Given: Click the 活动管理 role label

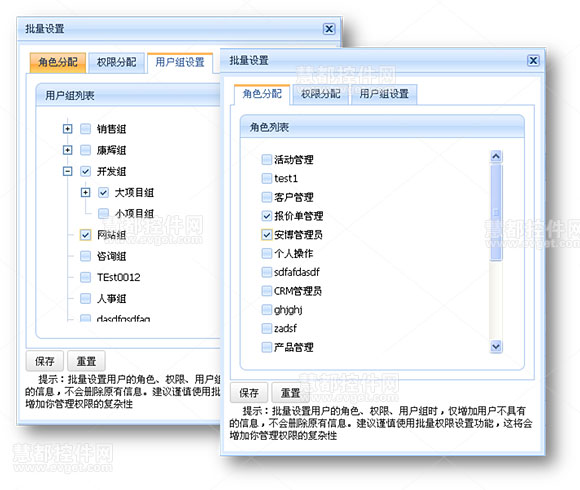Looking at the screenshot, I should click(294, 160).
